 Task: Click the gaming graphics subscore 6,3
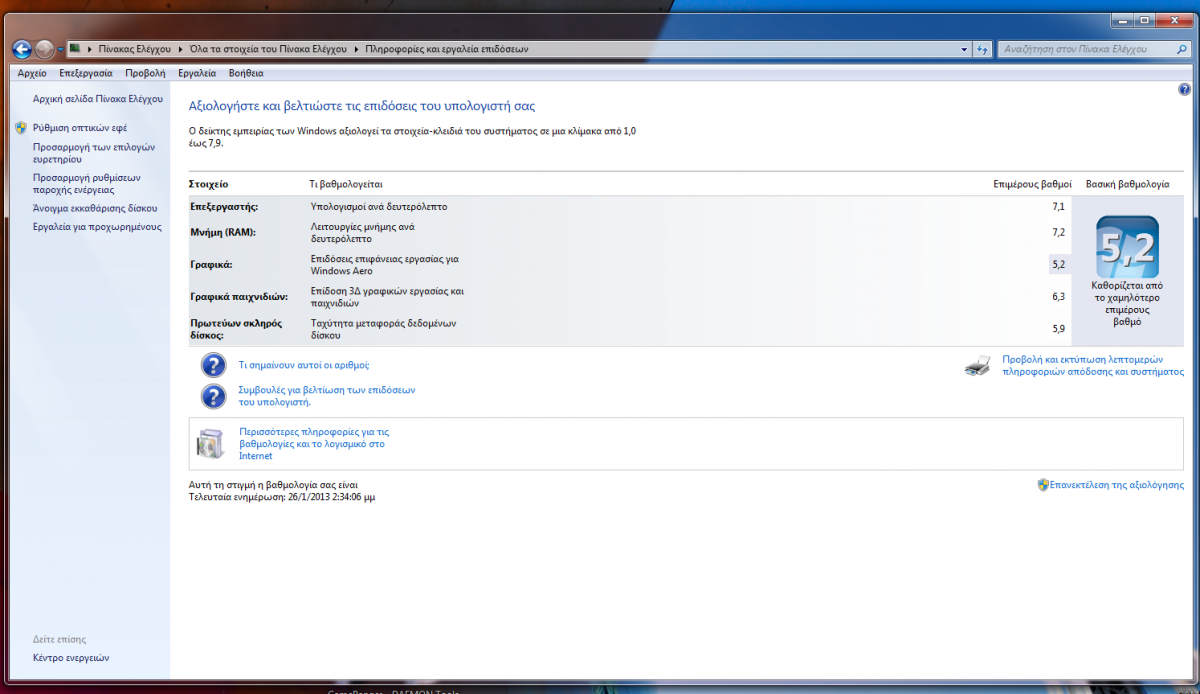1059,297
